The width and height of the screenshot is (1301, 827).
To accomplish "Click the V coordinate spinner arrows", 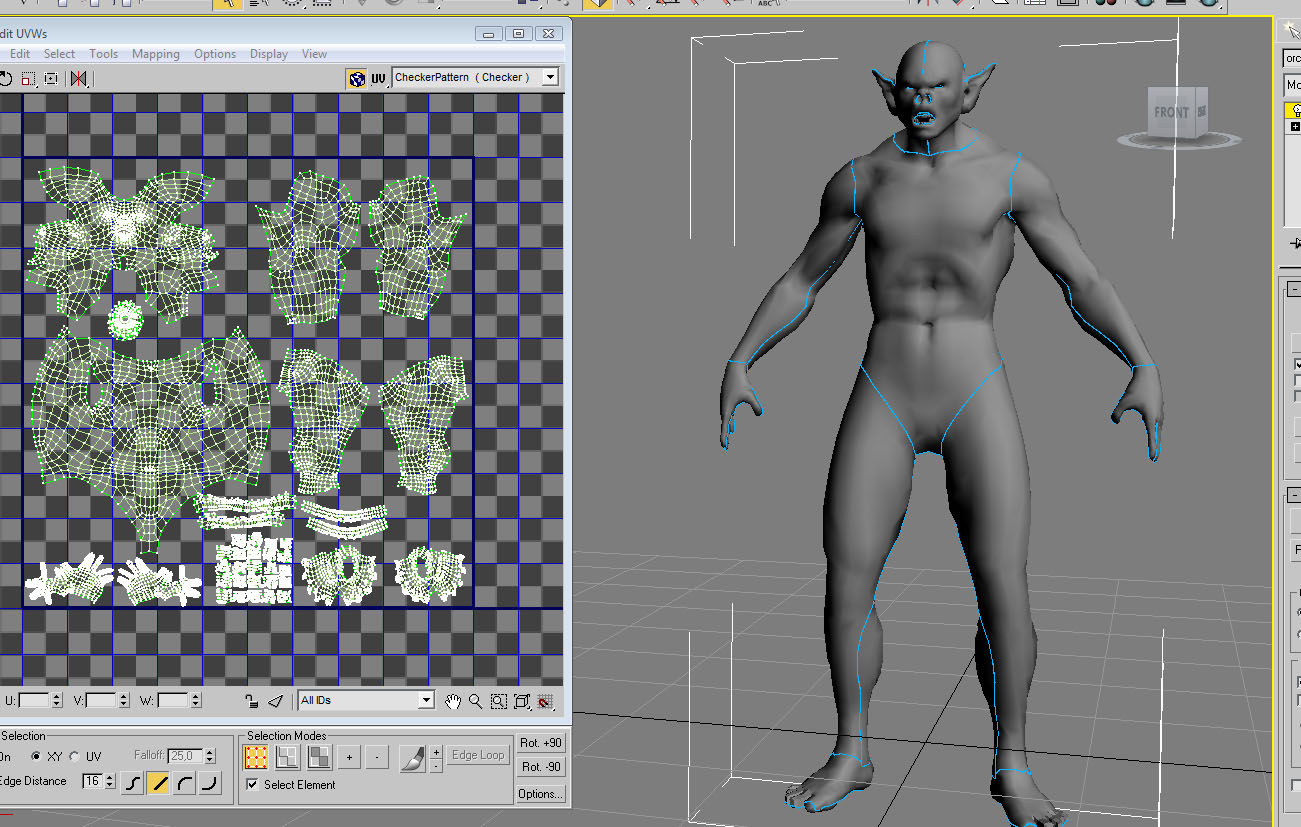I will (125, 701).
